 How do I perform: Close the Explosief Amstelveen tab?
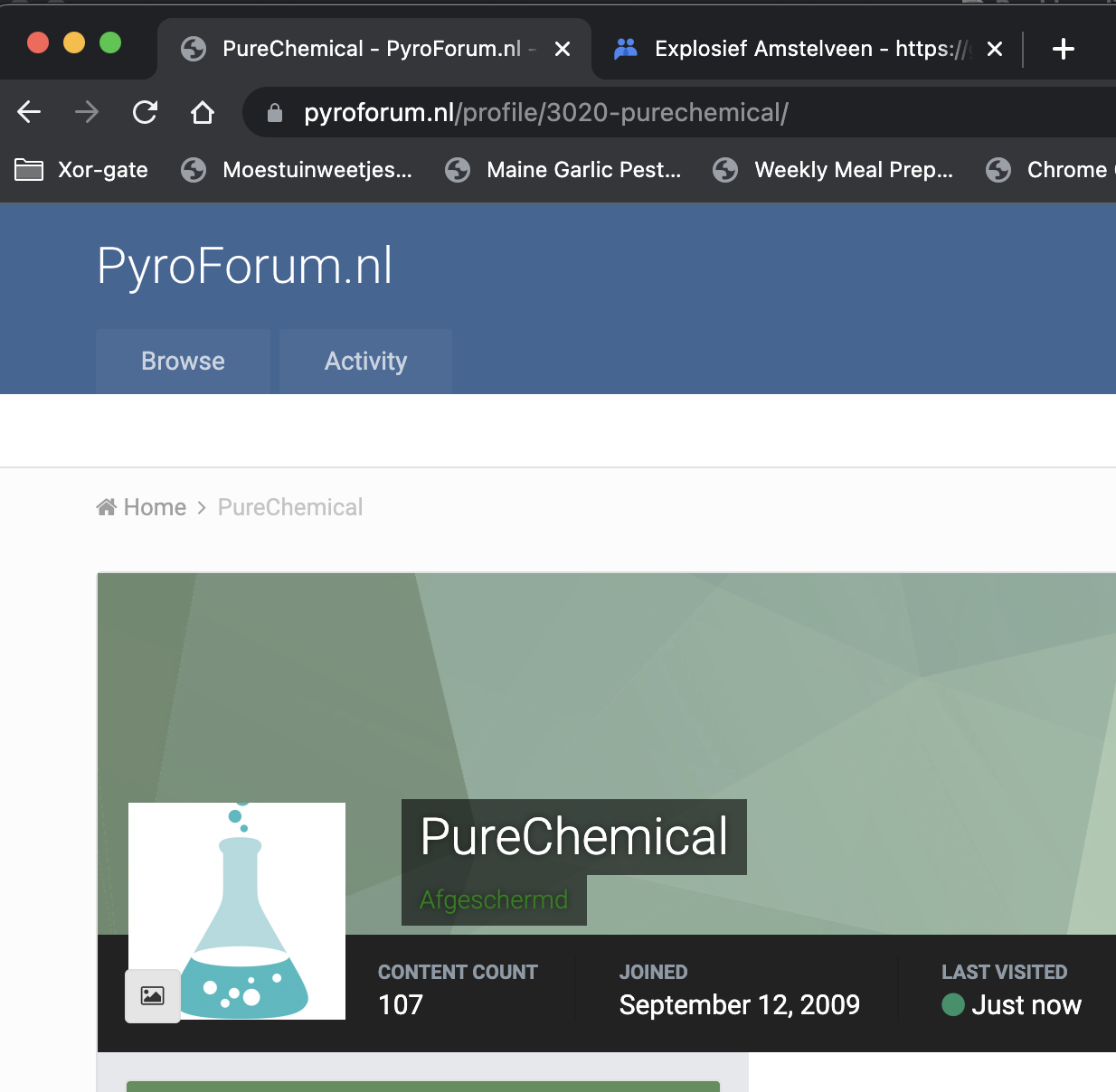coord(995,49)
